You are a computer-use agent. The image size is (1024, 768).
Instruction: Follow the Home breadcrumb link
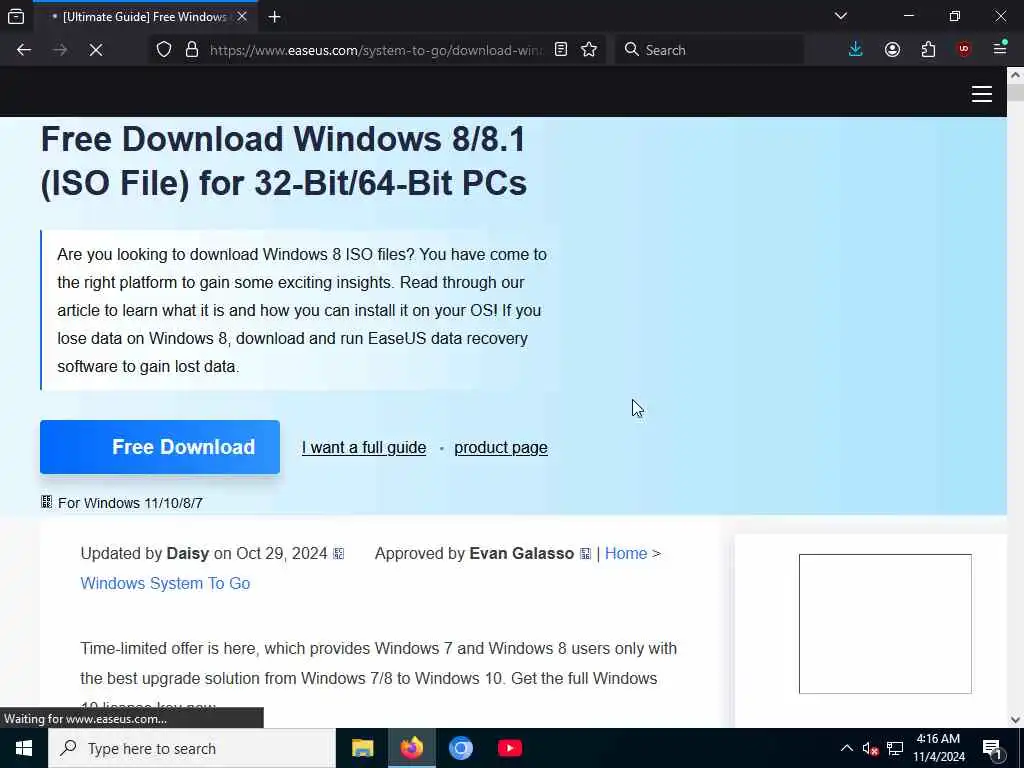tap(626, 553)
